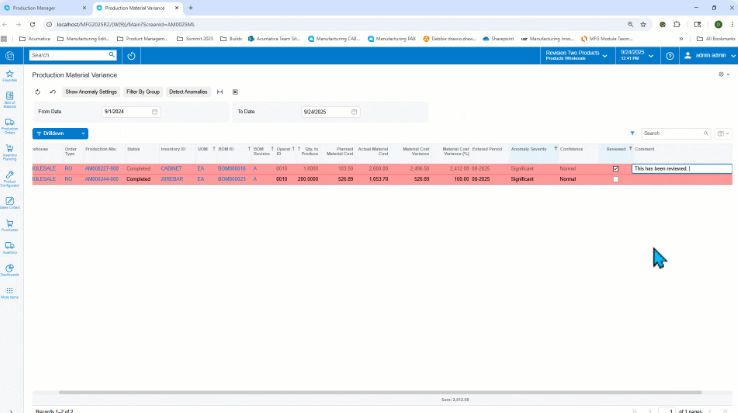Click the Reviewed column filter icon
The height and width of the screenshot is (413, 738).
pos(630,149)
